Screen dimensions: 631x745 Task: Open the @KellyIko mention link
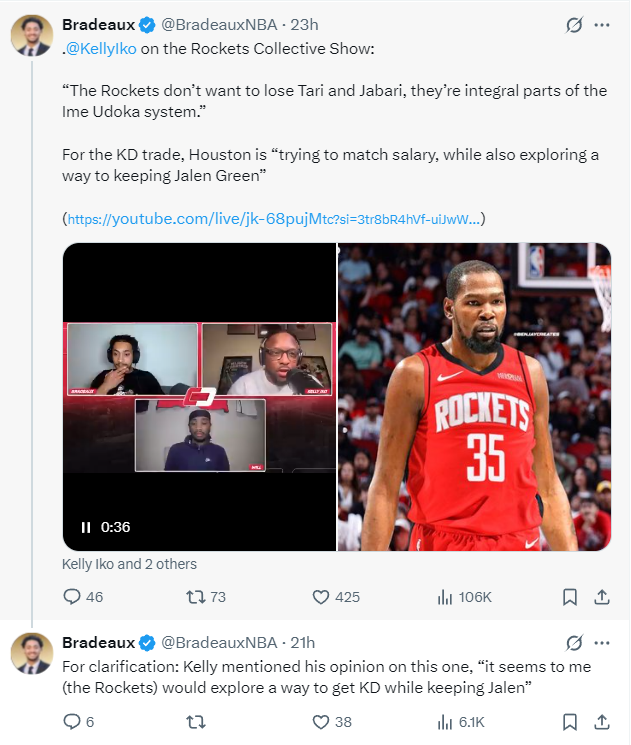104,50
